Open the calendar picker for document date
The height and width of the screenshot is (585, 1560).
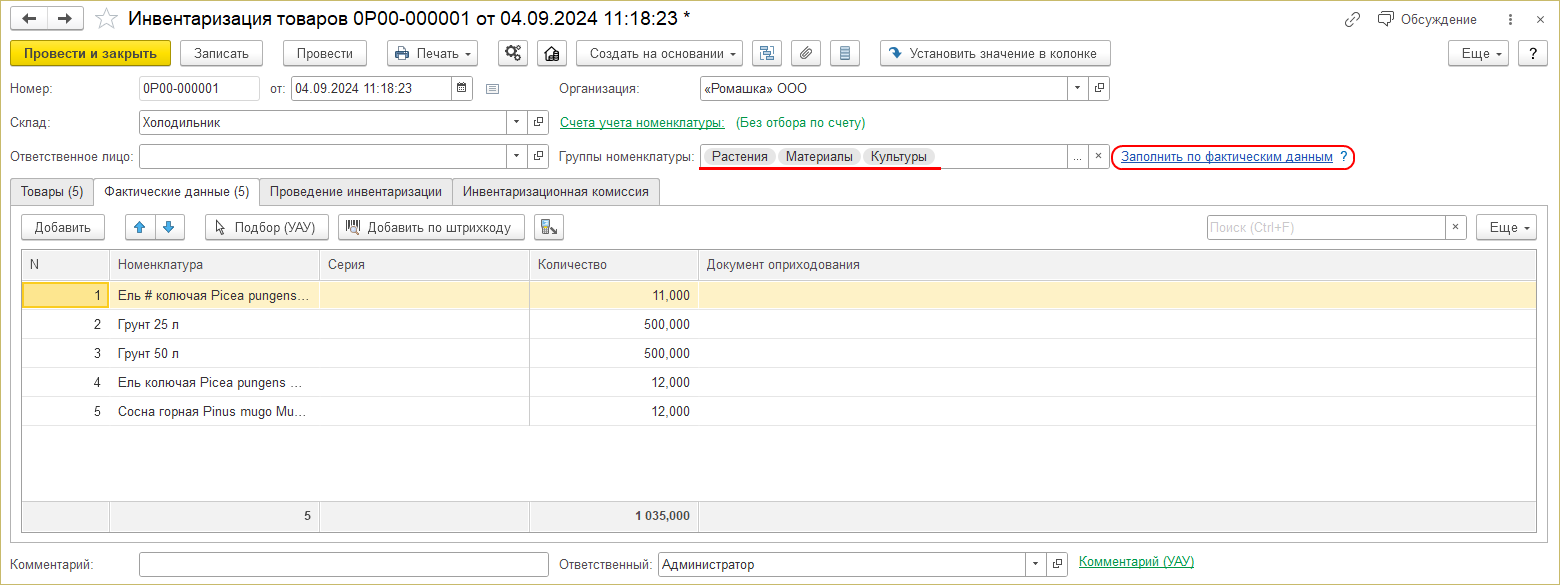pos(462,88)
